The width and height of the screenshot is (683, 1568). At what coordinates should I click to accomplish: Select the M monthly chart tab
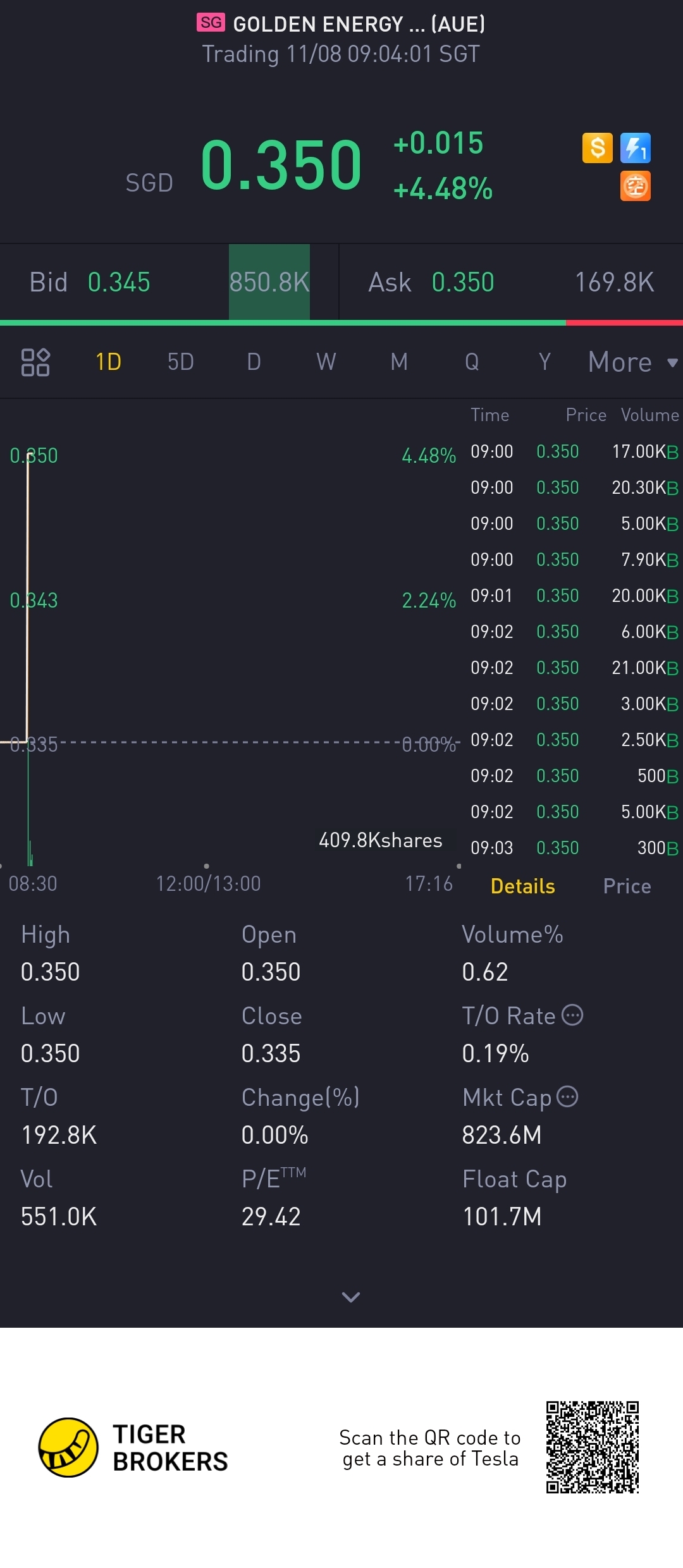click(399, 362)
